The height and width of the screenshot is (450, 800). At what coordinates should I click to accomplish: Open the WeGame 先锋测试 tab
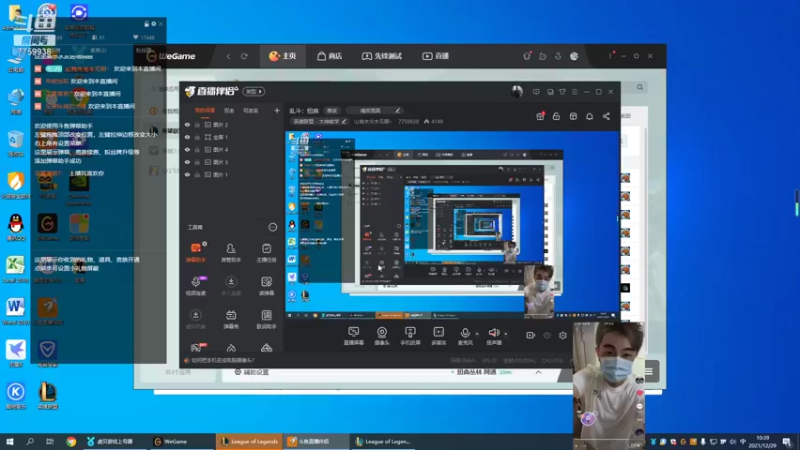point(382,56)
